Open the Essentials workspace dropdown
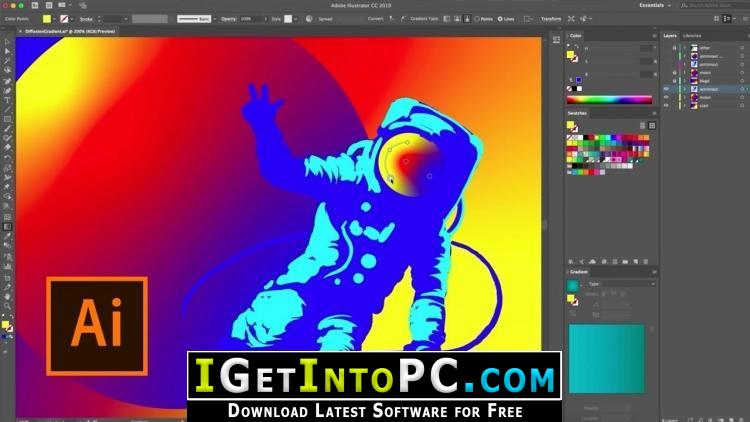Viewport: 750px width, 422px height. (x=655, y=5)
